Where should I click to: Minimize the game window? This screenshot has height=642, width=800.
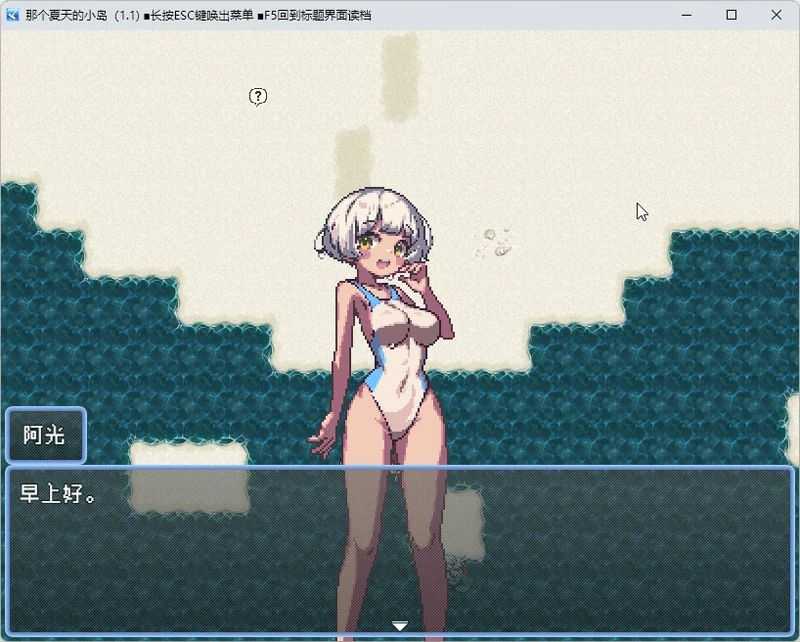(685, 15)
